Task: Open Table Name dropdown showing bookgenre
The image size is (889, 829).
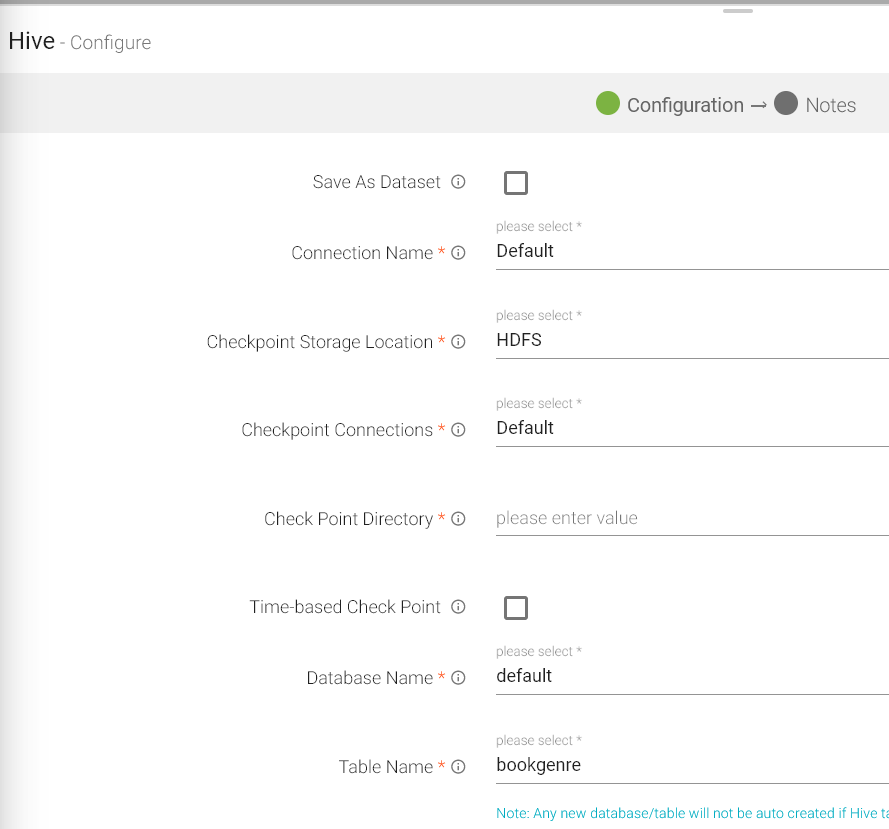Action: point(690,765)
